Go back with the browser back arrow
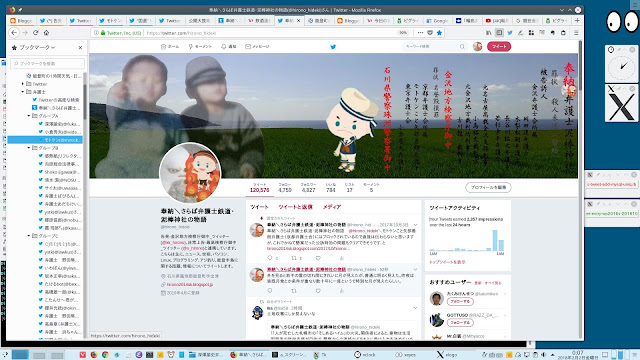Image resolution: width=640 pixels, height=360 pixels. coord(14,33)
